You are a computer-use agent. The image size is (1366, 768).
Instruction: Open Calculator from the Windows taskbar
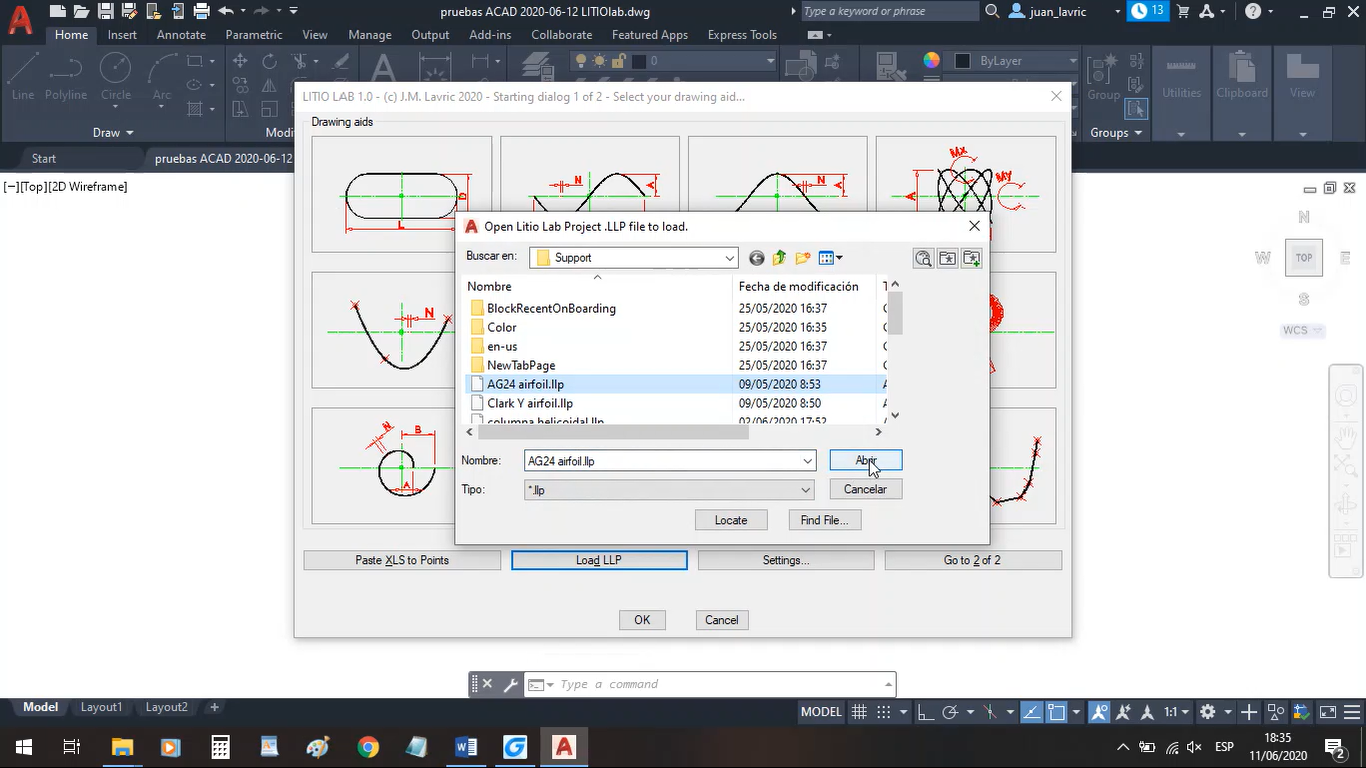tap(221, 747)
